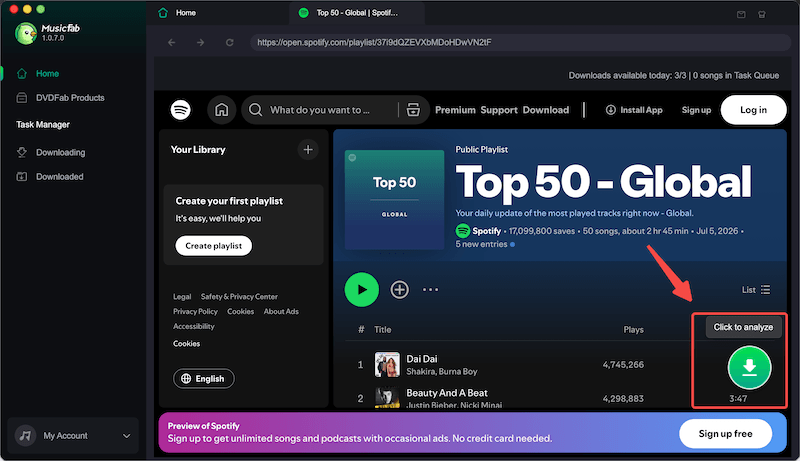Image resolution: width=800 pixels, height=461 pixels.
Task: Open the Legal footer link
Action: (182, 297)
